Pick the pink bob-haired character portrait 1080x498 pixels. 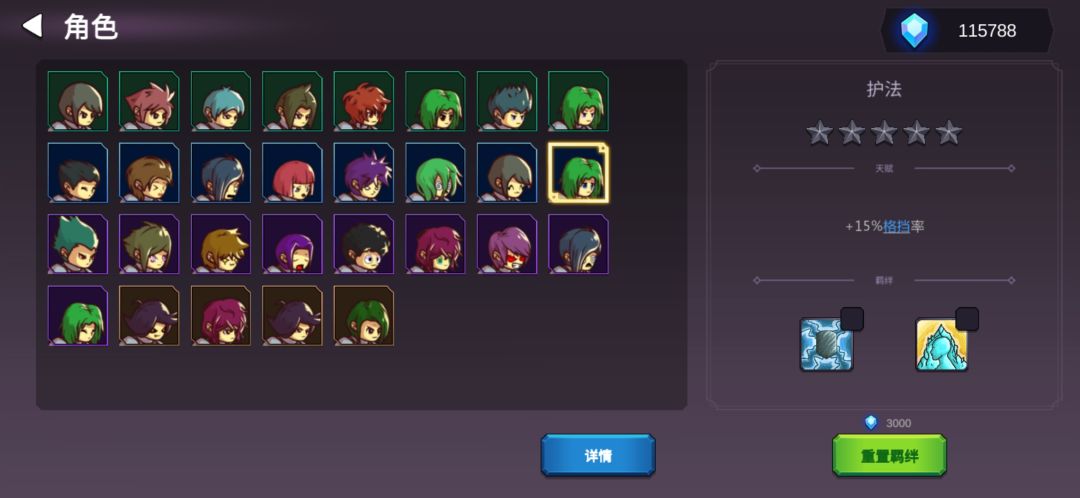pos(292,173)
